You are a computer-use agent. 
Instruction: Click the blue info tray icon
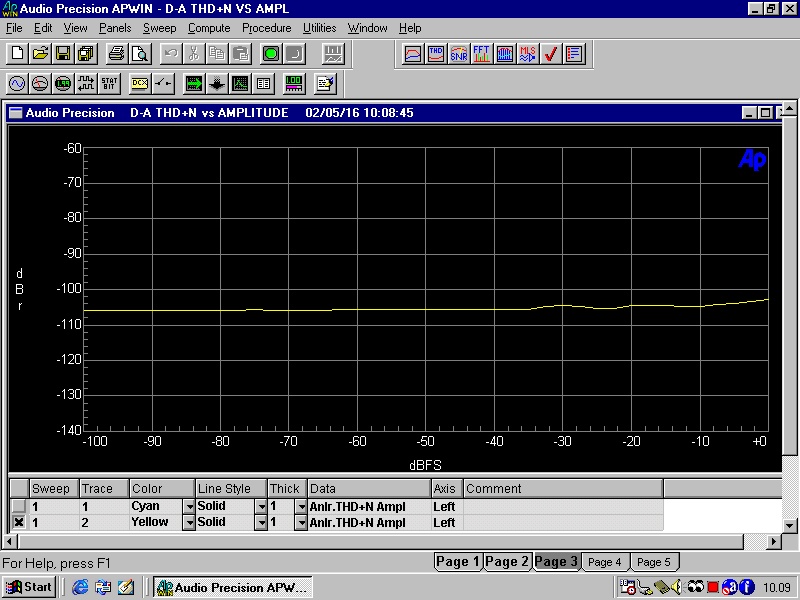click(x=746, y=587)
